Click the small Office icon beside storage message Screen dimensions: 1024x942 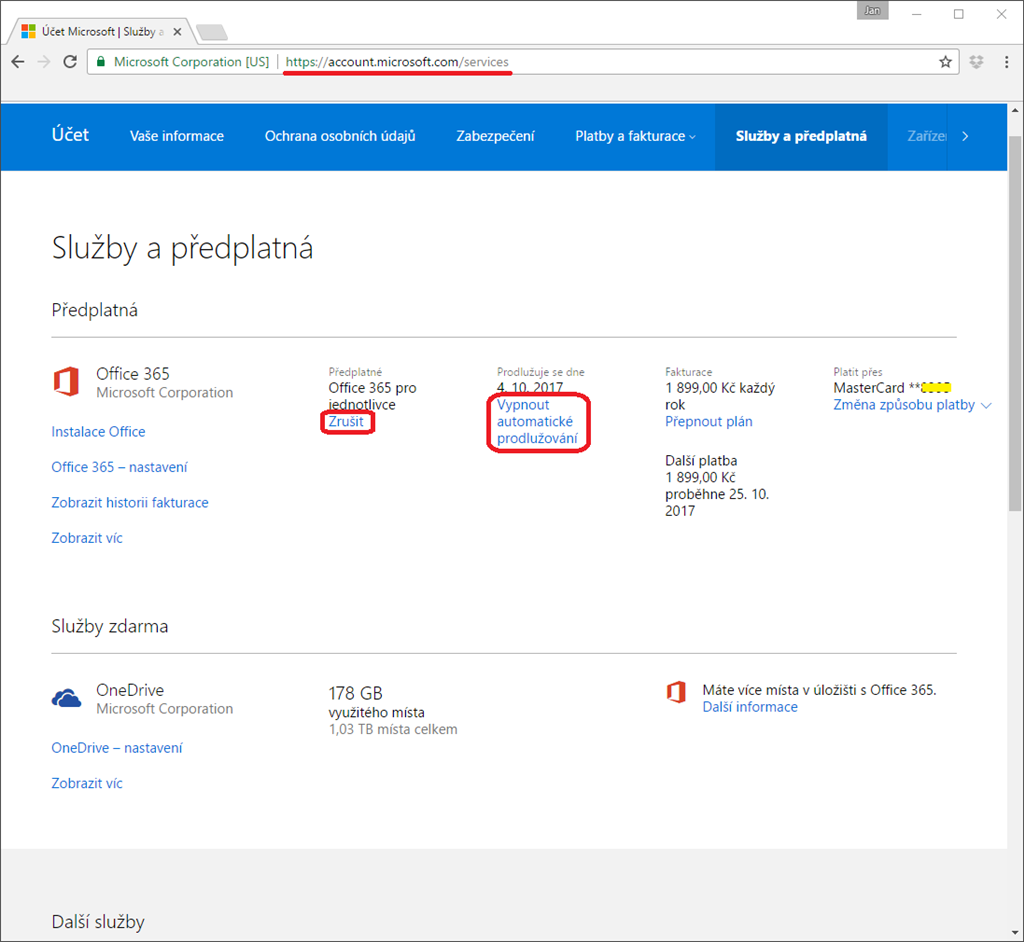pos(676,691)
